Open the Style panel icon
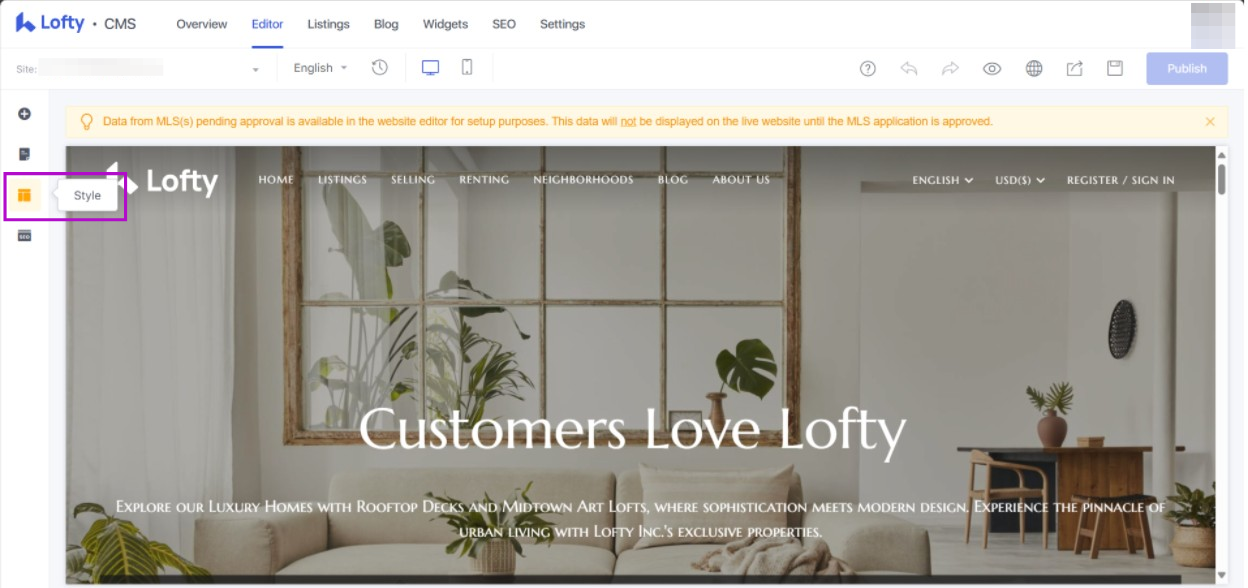This screenshot has width=1248, height=588. [x=25, y=195]
